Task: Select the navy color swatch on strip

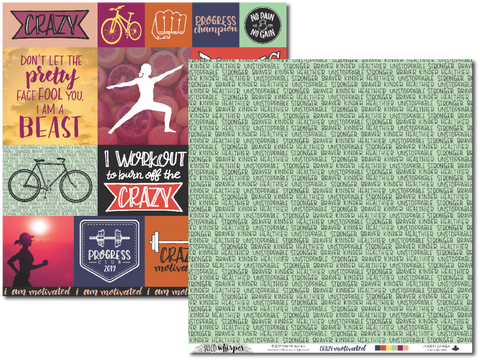Action: pyautogui.click(x=378, y=348)
